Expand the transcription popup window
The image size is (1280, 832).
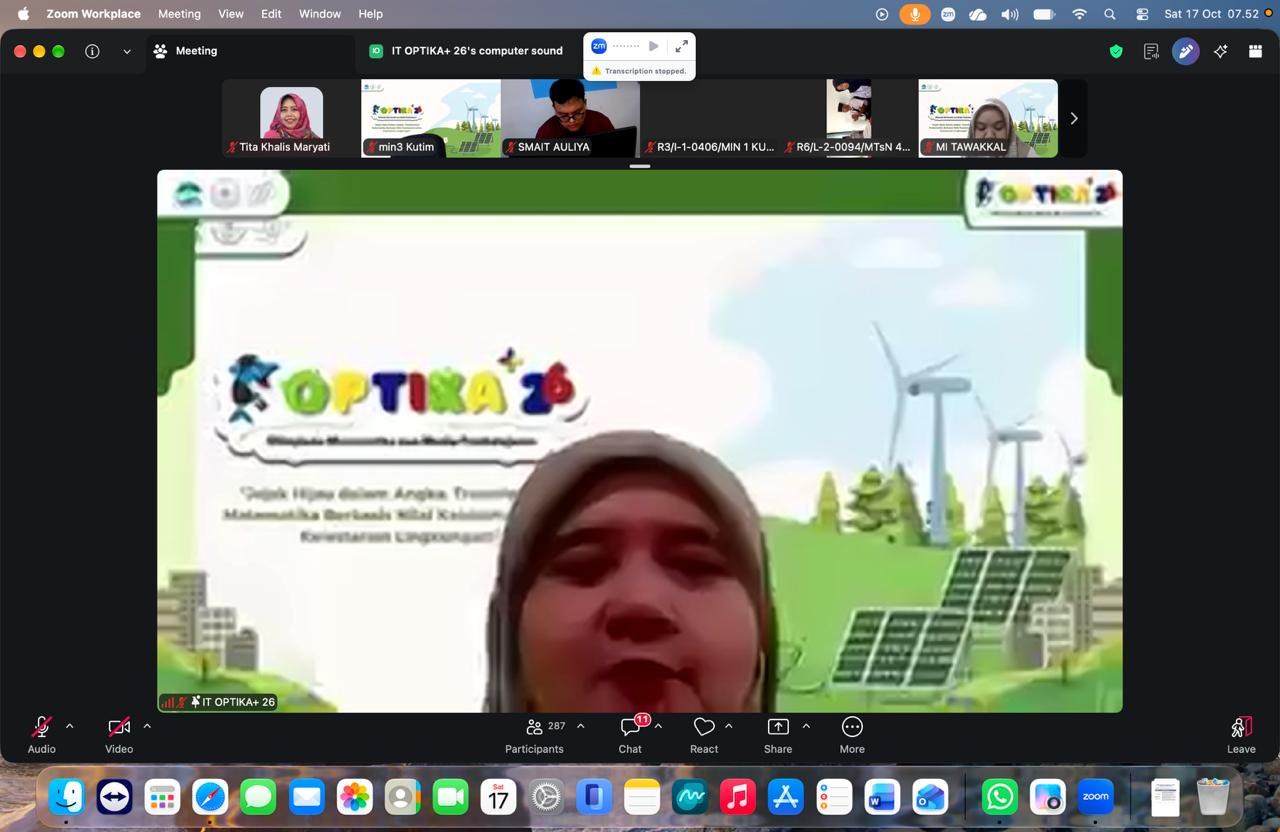coord(681,46)
